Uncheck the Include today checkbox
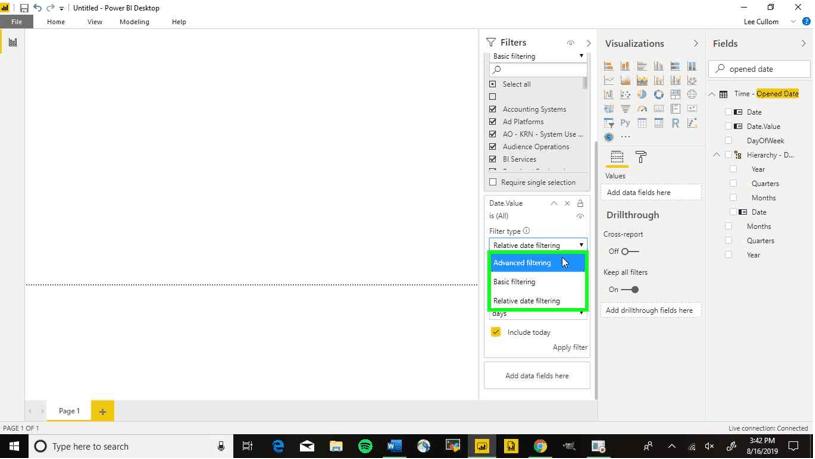Screen dimensions: 815x459 [x=496, y=332]
